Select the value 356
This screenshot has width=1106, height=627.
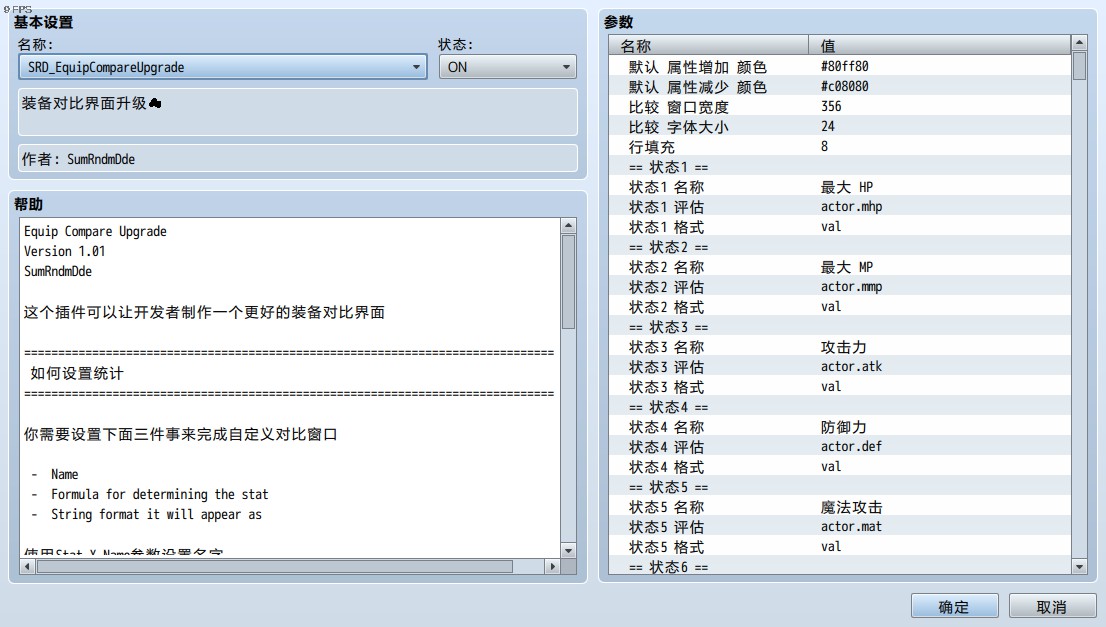click(831, 106)
